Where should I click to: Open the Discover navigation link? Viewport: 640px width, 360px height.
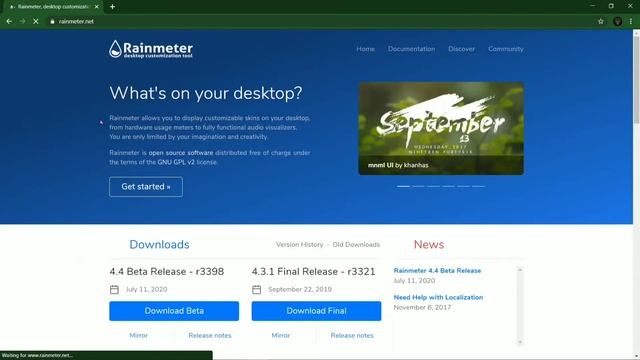point(461,49)
